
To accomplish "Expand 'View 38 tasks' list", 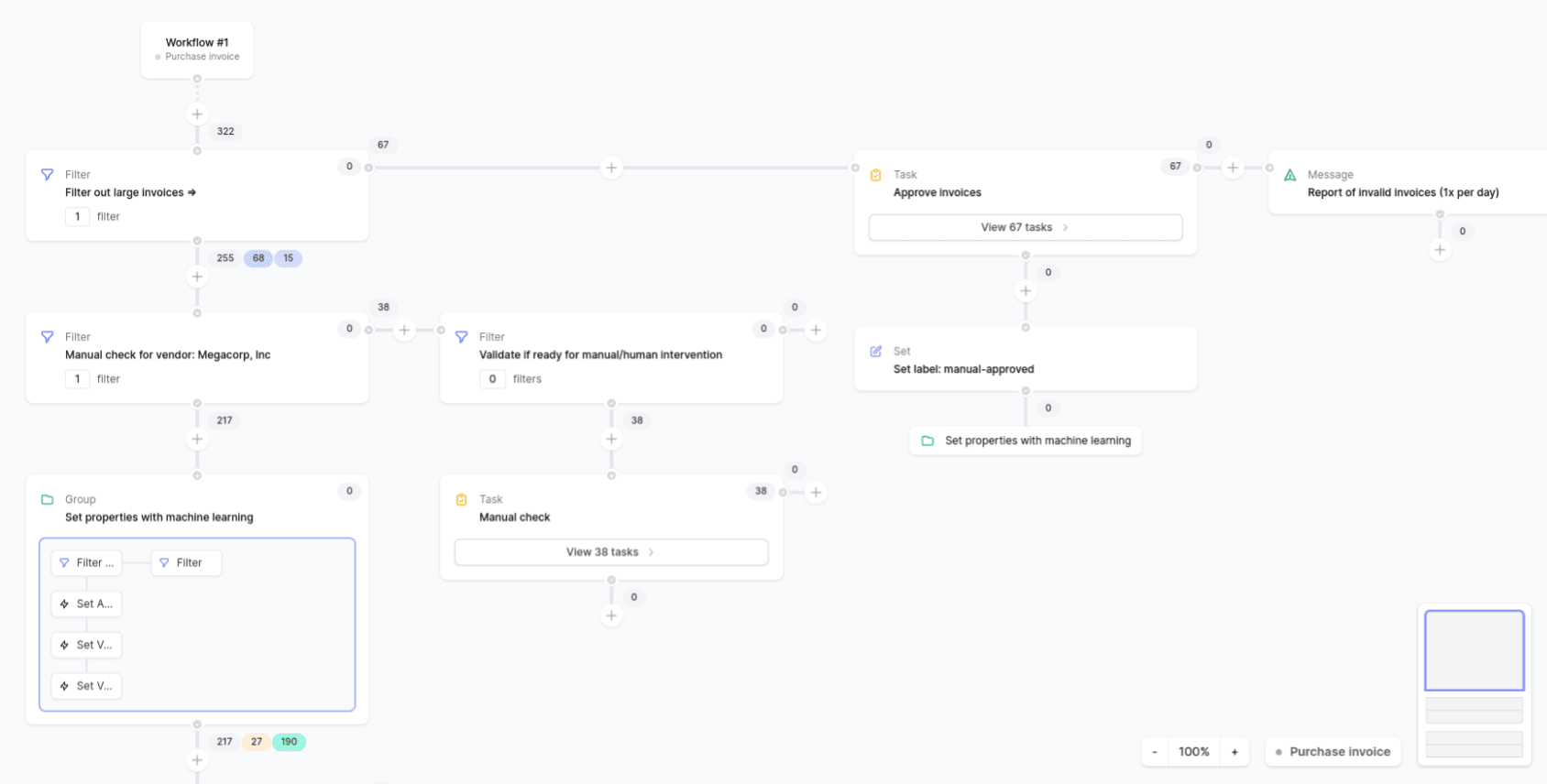I will (610, 552).
